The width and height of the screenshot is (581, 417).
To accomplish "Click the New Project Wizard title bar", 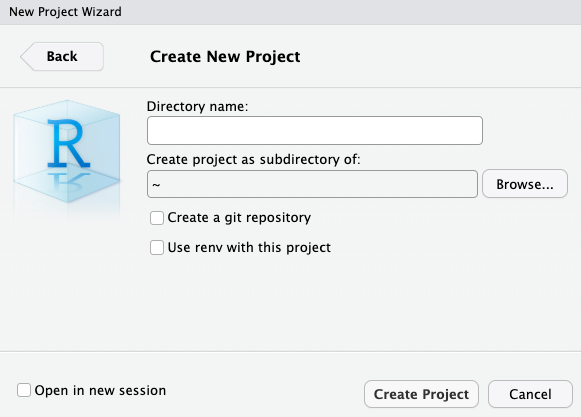I will tap(290, 12).
